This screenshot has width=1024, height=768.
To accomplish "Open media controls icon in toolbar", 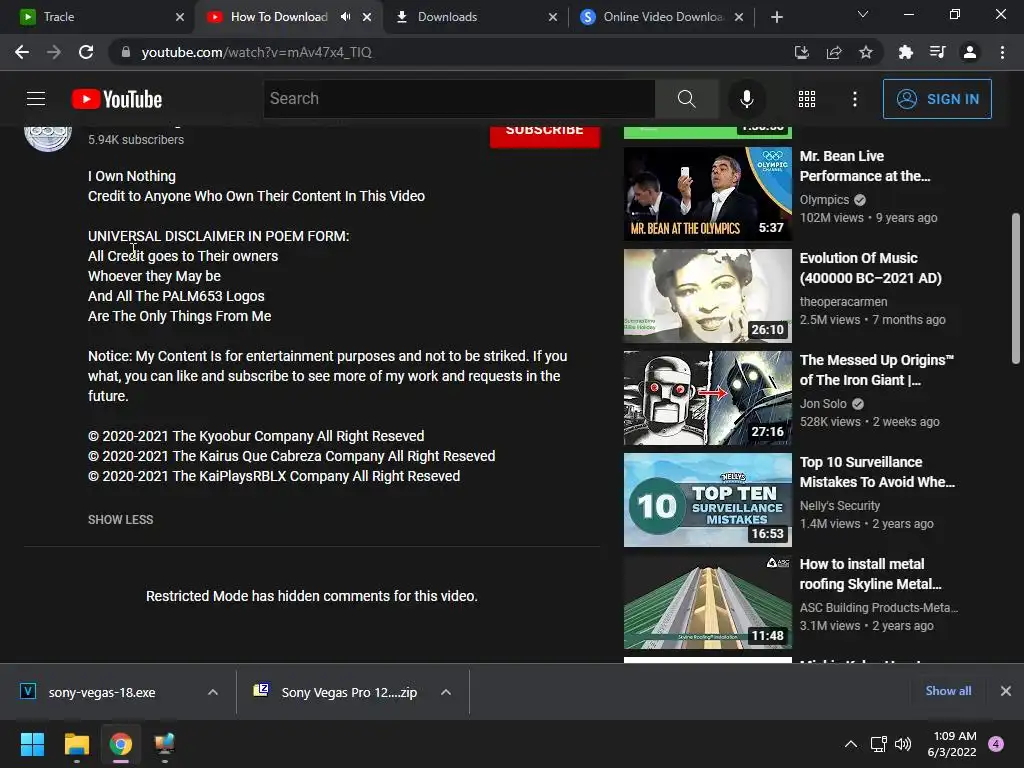I will pos(938,52).
